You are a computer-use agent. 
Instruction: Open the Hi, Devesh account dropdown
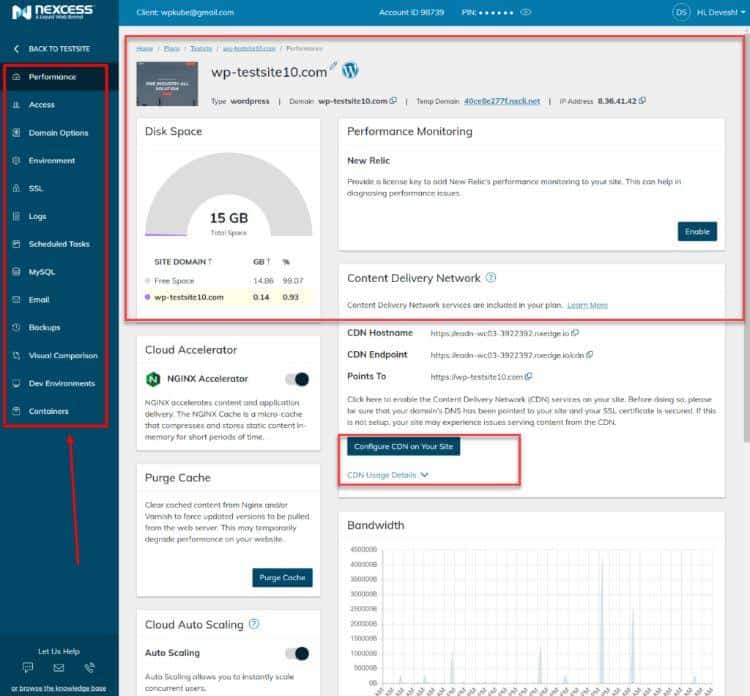pyautogui.click(x=721, y=12)
